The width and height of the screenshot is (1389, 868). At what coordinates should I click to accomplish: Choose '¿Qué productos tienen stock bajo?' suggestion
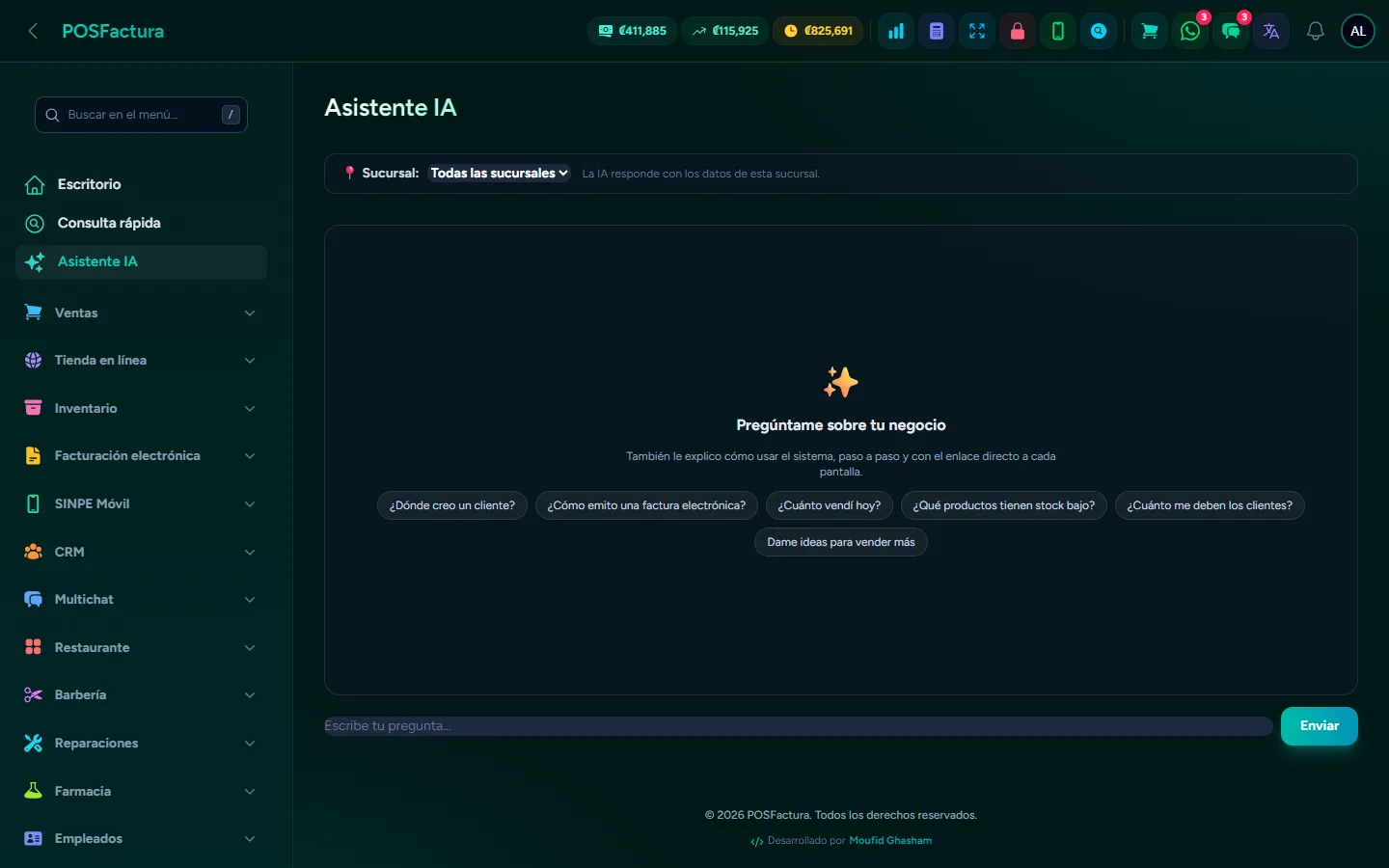[x=1004, y=505]
